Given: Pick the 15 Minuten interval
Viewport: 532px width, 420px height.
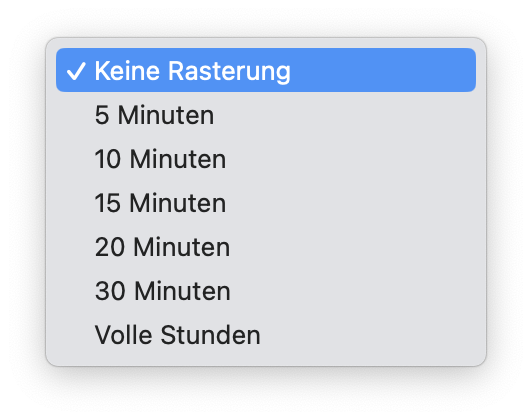Looking at the screenshot, I should (266, 203).
